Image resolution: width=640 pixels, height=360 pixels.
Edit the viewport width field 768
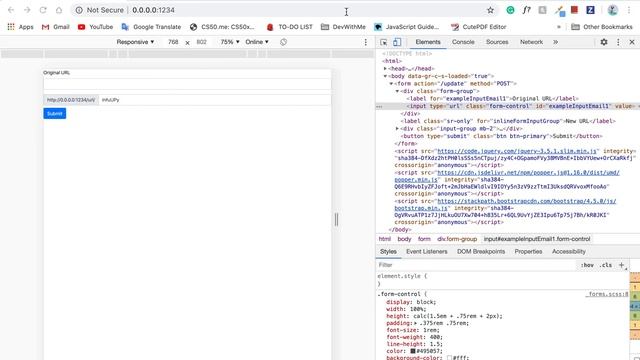point(173,42)
